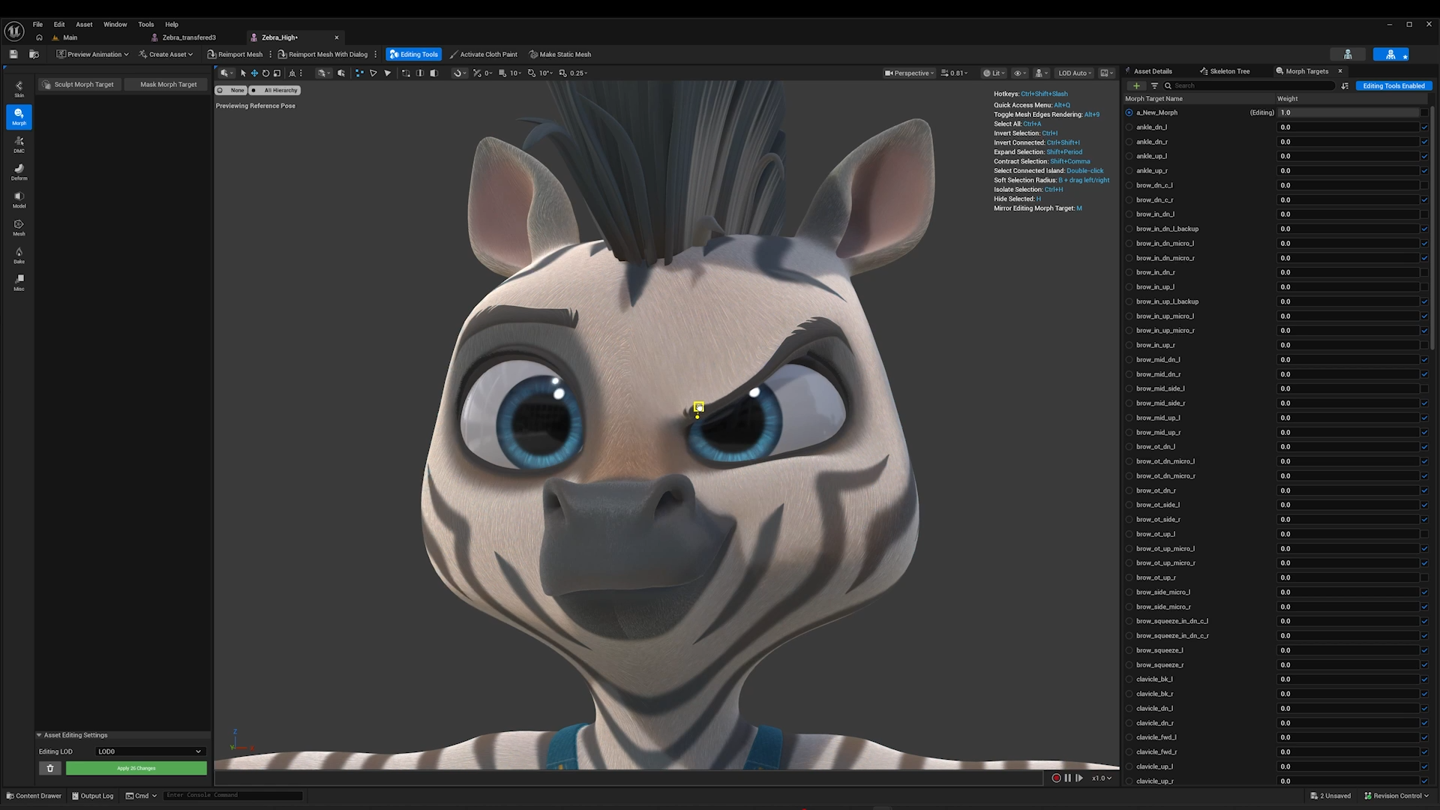Click the Make Static Mesh button
The height and width of the screenshot is (810, 1440).
[560, 54]
